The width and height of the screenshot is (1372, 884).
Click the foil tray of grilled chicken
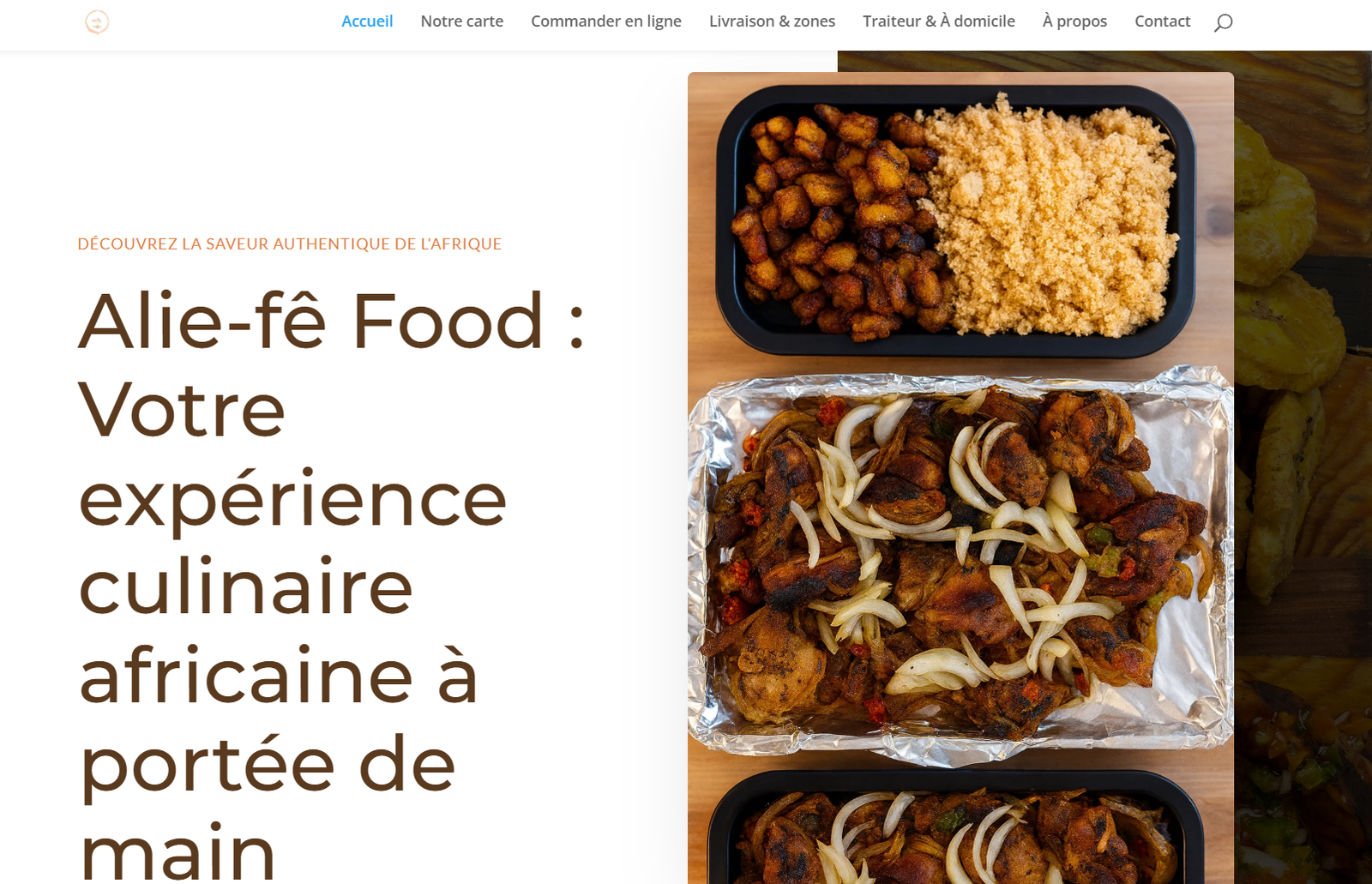click(960, 560)
